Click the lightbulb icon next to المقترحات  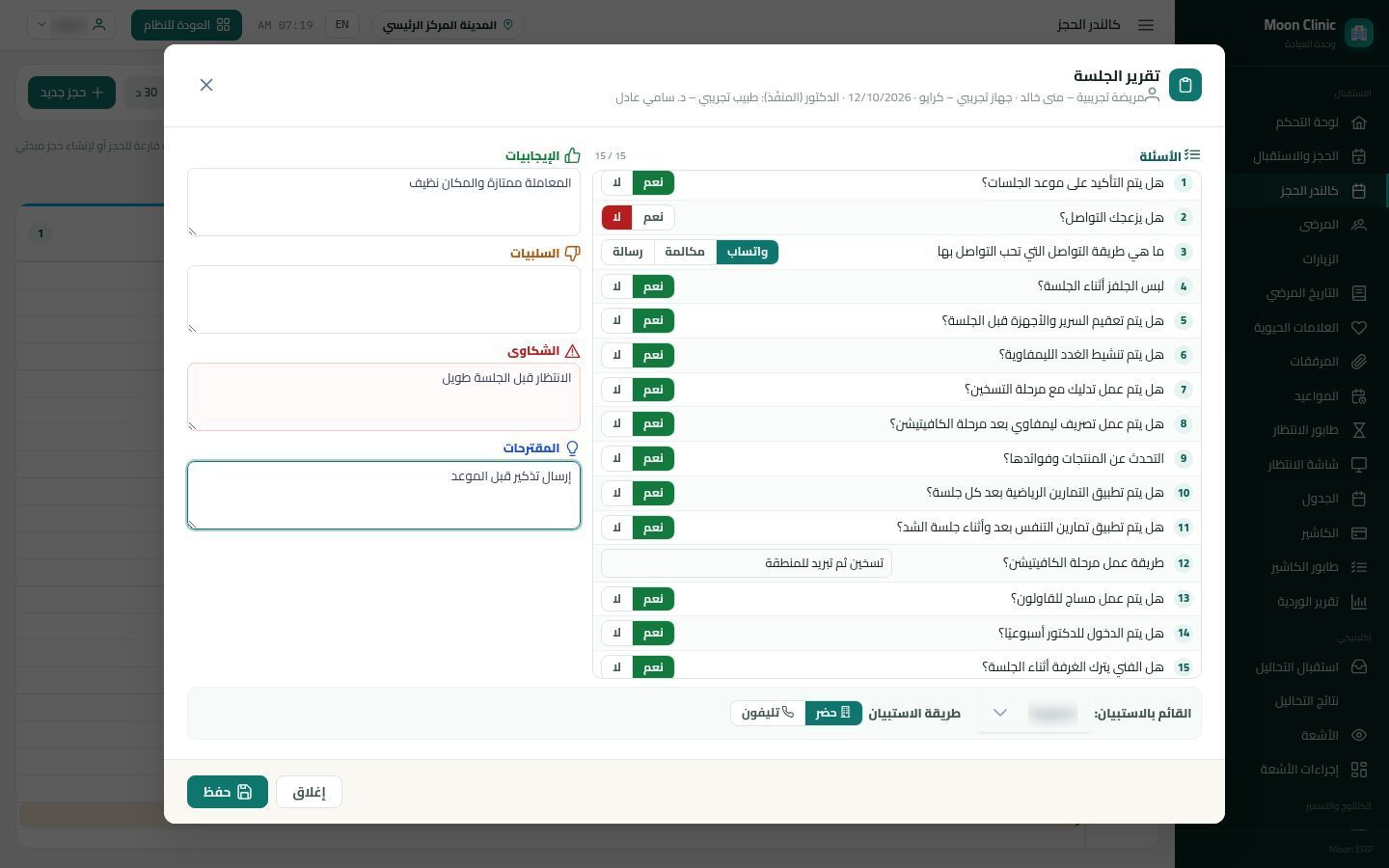point(573,448)
